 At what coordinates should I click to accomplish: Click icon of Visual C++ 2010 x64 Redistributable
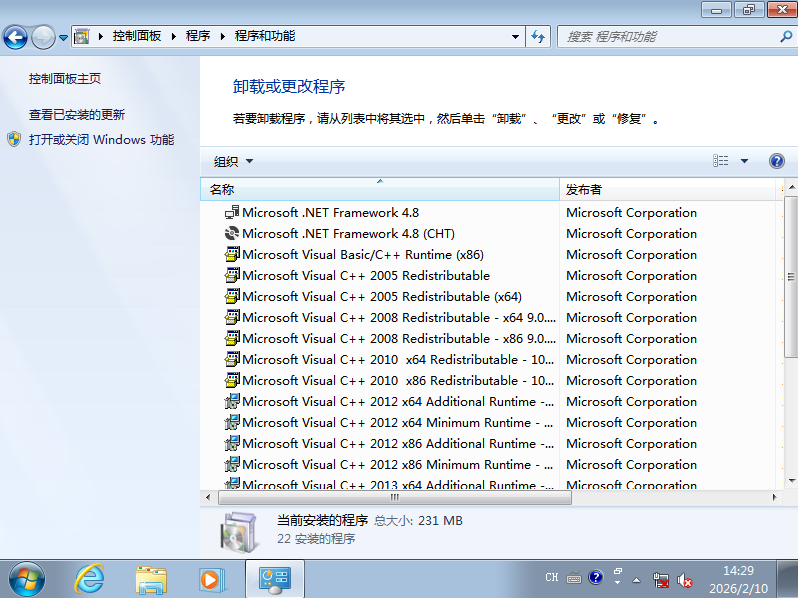tap(232, 359)
